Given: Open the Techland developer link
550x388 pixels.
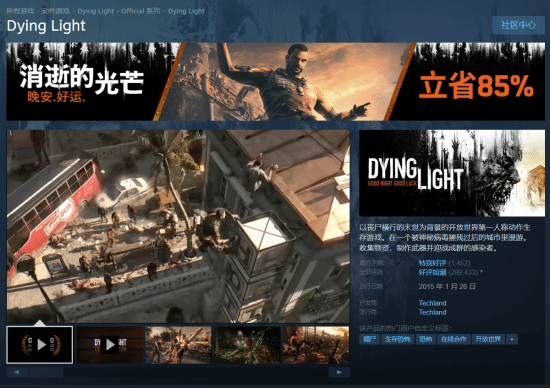Looking at the screenshot, I should pyautogui.click(x=432, y=303).
